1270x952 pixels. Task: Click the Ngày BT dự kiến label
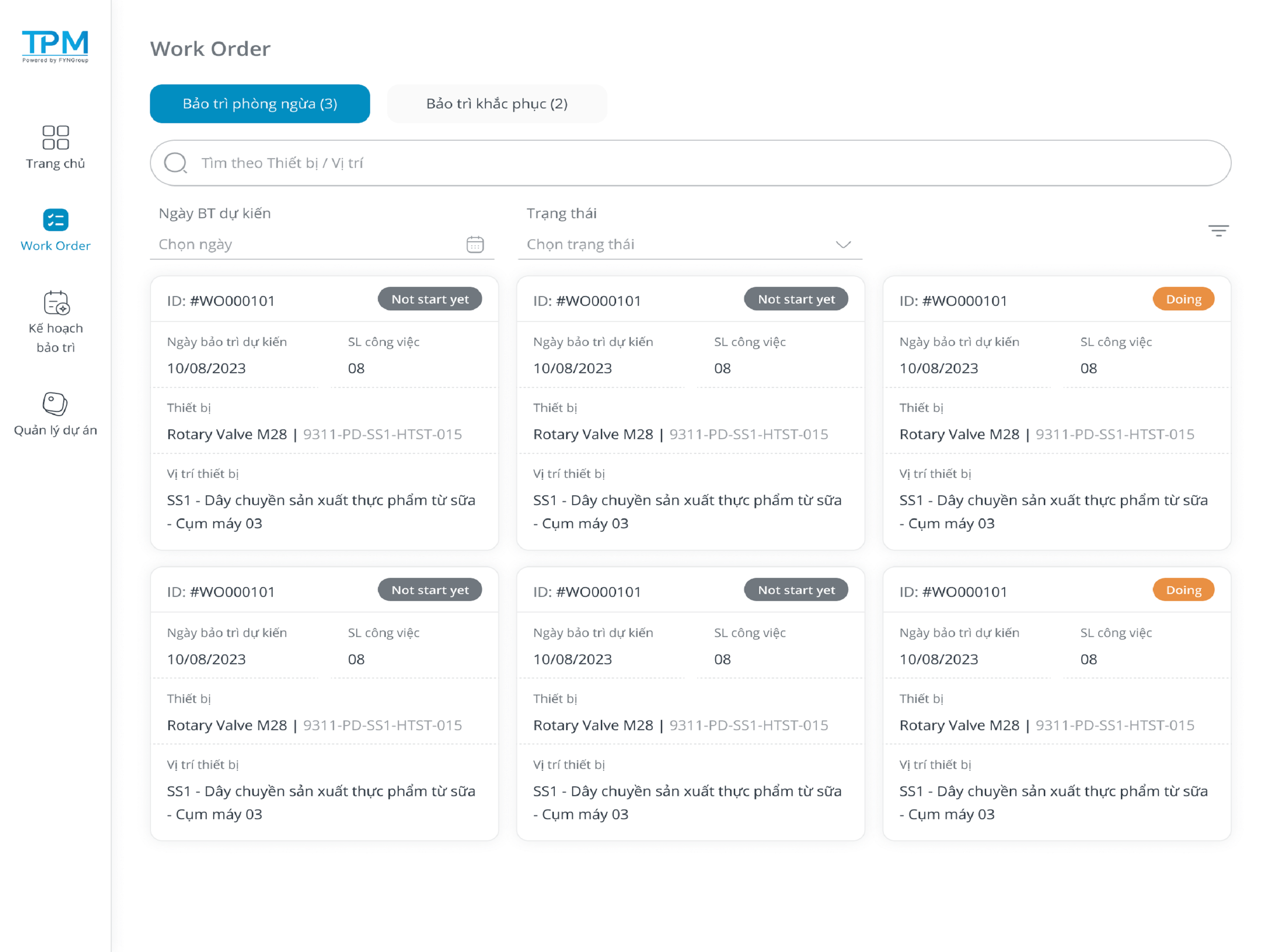[x=215, y=214]
